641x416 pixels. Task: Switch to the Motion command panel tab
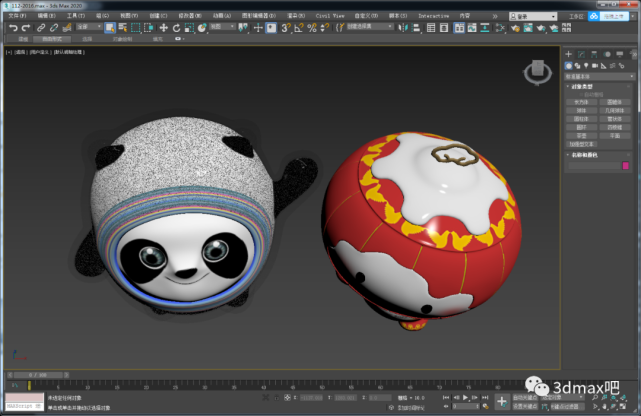click(x=607, y=54)
